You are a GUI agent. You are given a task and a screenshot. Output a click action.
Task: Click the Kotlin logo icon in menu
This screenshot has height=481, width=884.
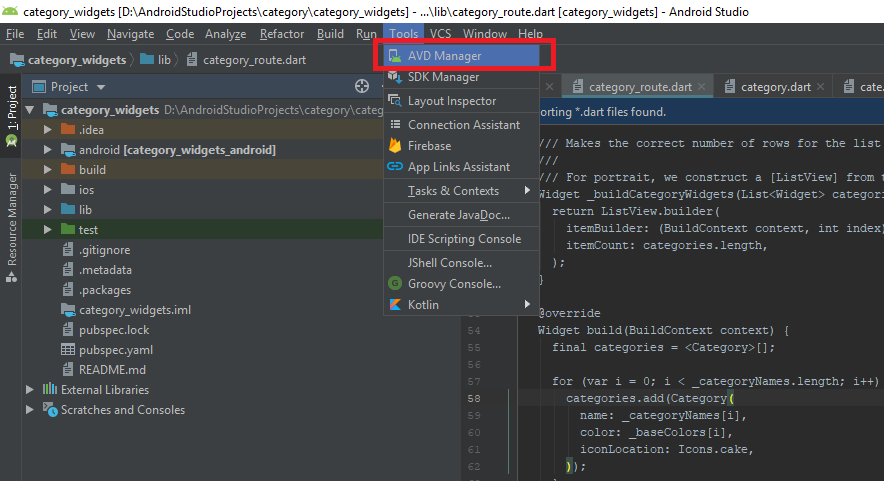point(394,305)
